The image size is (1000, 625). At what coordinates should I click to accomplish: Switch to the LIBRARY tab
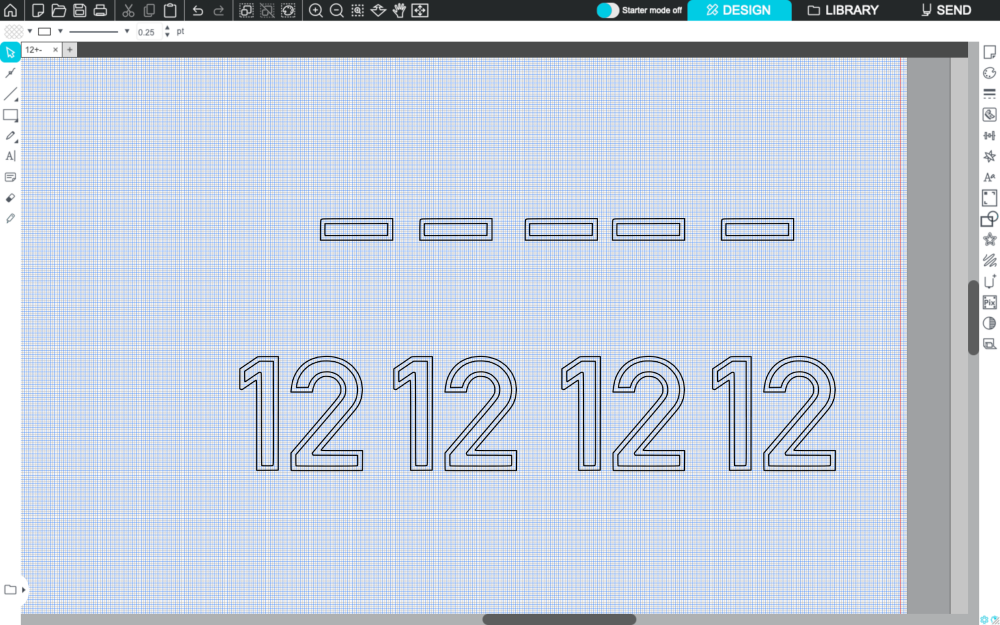(x=843, y=10)
